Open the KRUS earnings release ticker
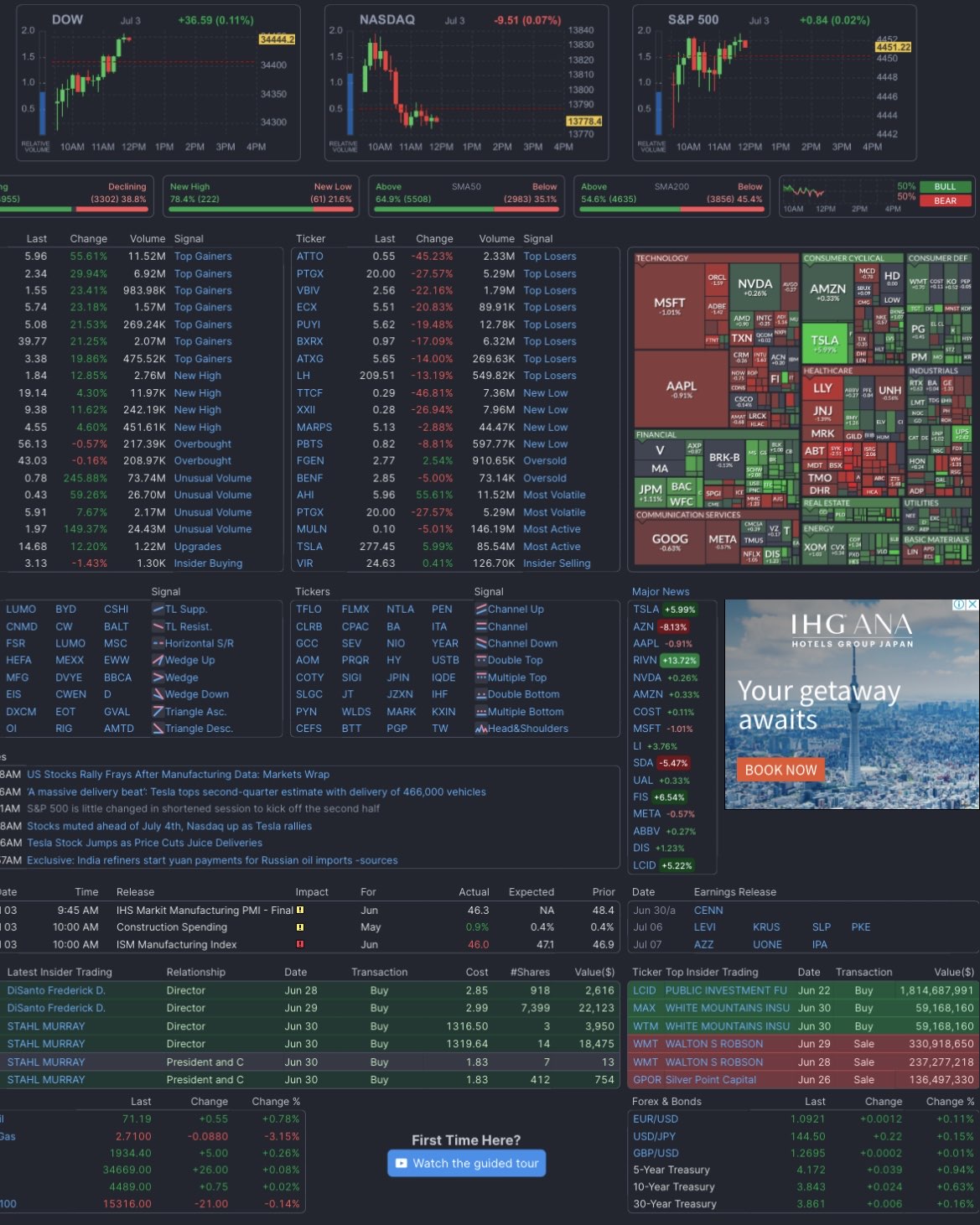Screen dimensions: 980x1225 (x=766, y=927)
